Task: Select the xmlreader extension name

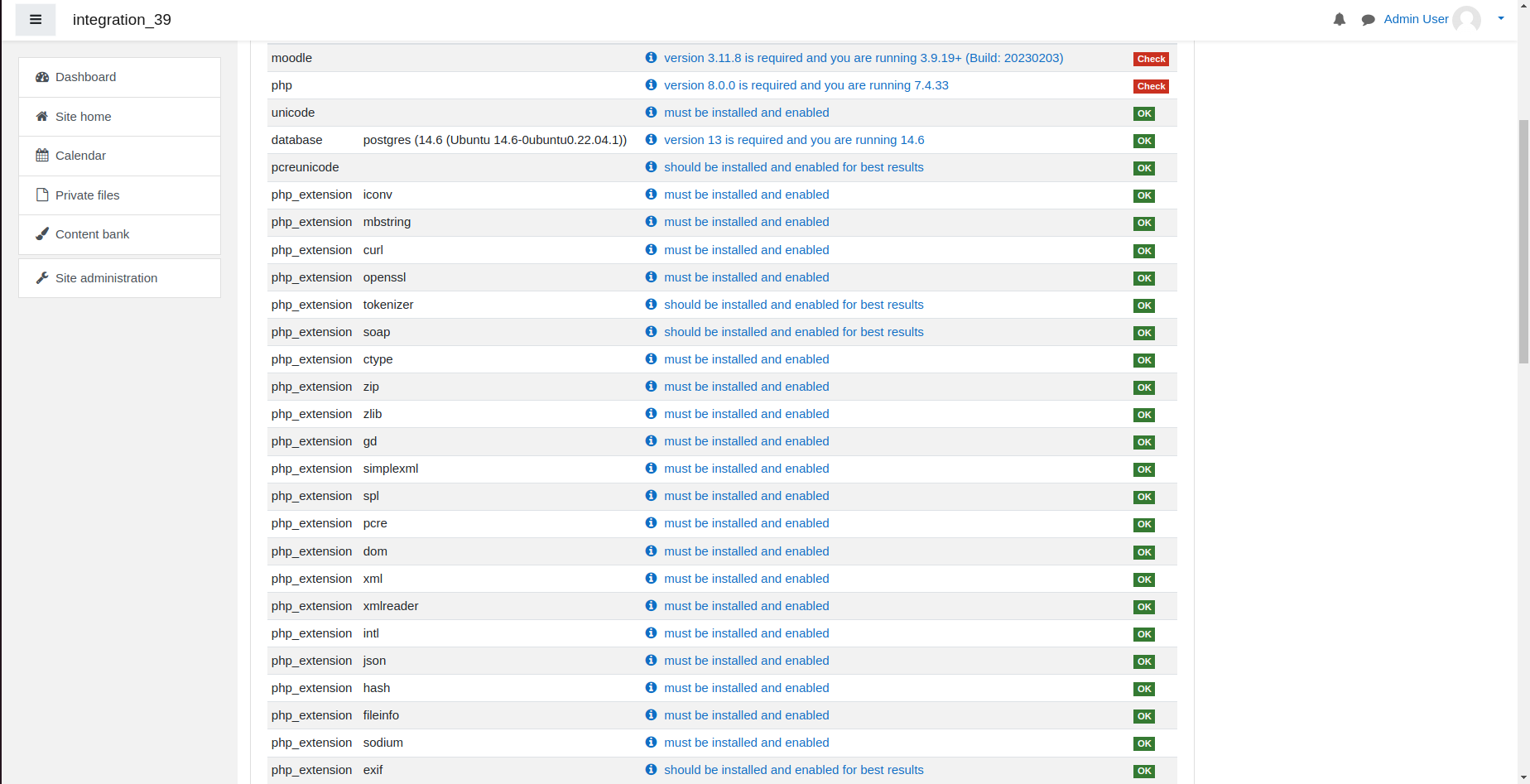Action: [x=391, y=606]
